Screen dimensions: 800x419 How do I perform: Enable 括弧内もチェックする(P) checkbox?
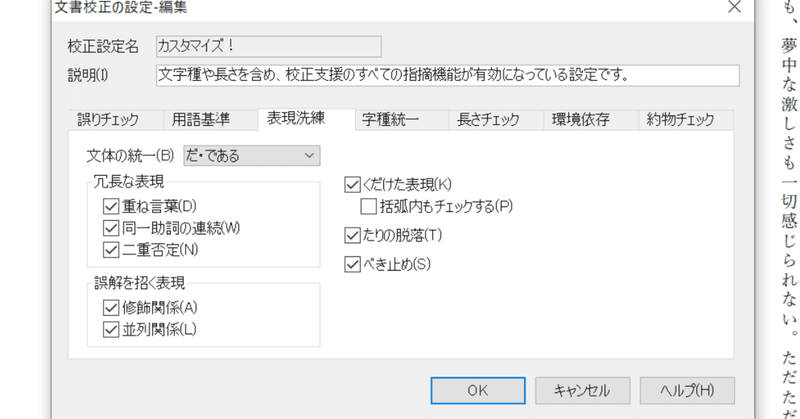368,207
